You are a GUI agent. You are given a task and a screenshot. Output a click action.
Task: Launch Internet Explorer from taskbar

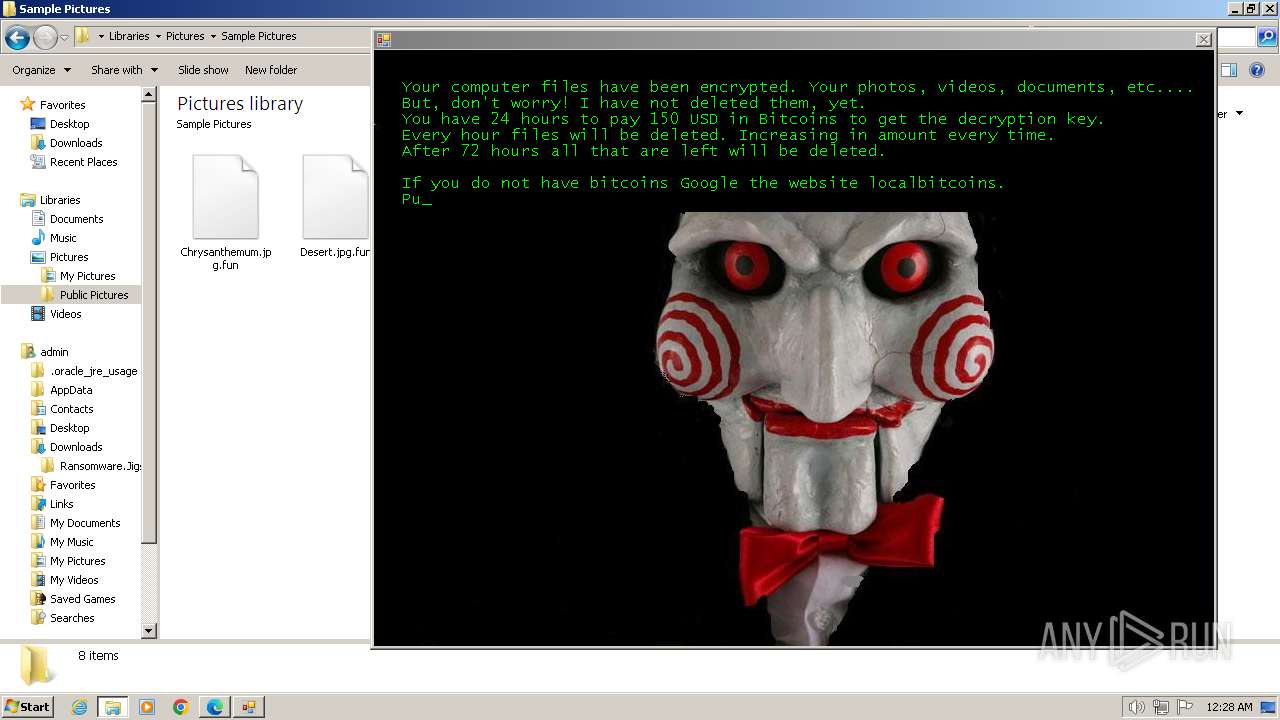(x=79, y=707)
